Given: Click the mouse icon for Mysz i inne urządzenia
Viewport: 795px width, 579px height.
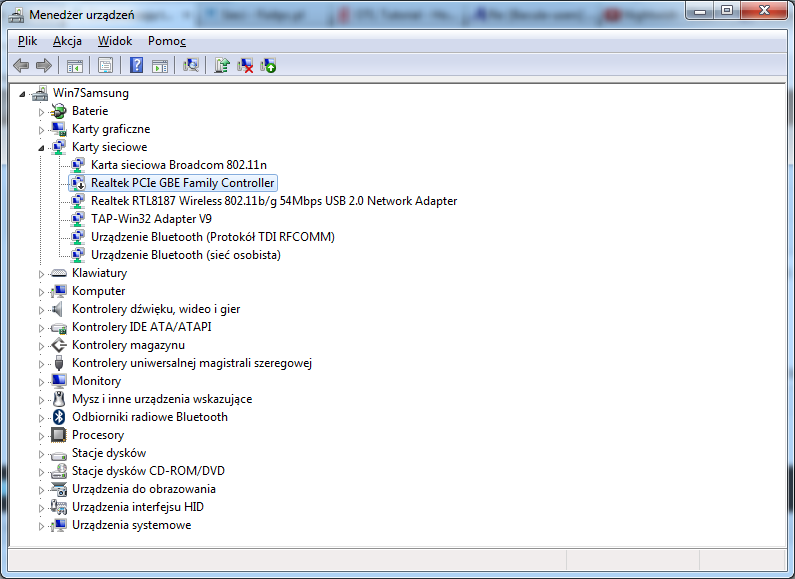Looking at the screenshot, I should pyautogui.click(x=59, y=399).
